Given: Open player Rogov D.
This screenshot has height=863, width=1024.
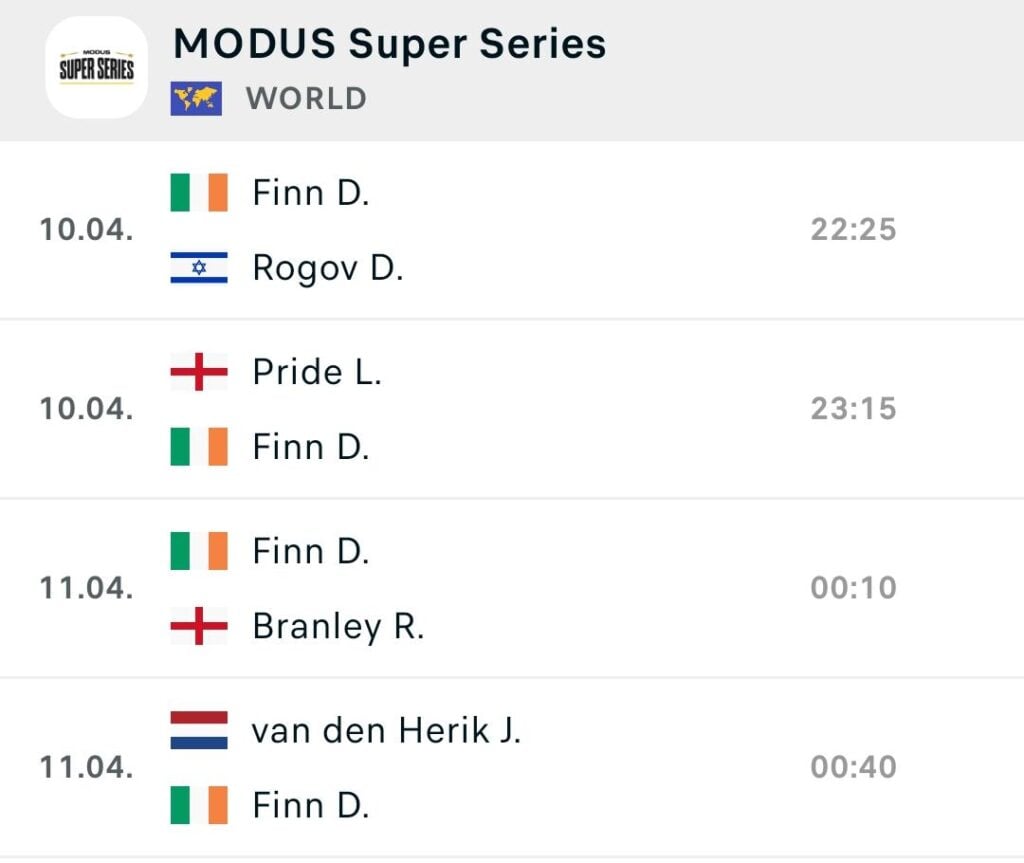Looking at the screenshot, I should point(327,267).
